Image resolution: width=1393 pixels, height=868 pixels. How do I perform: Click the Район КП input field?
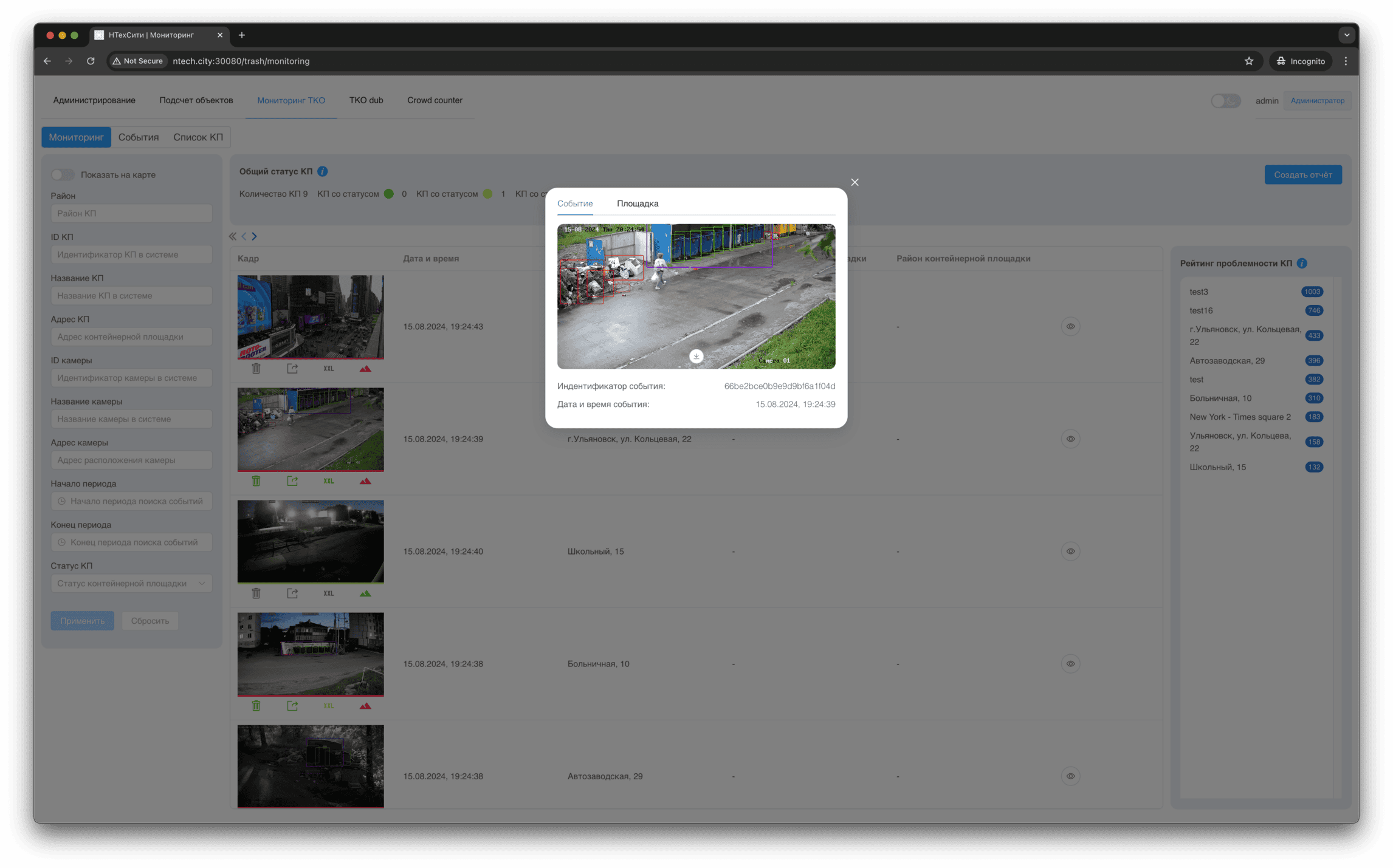[131, 213]
